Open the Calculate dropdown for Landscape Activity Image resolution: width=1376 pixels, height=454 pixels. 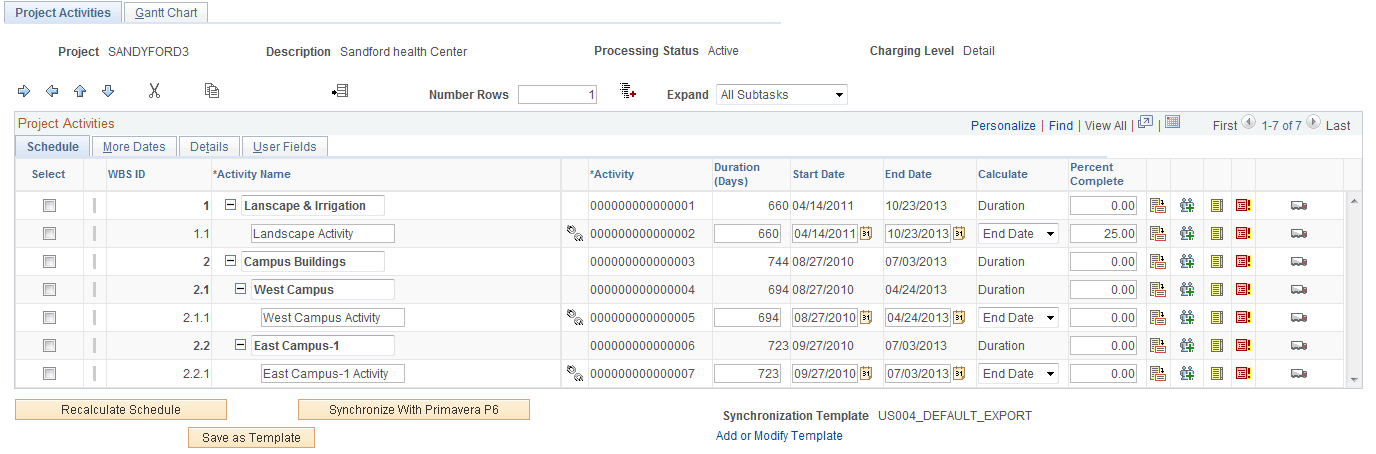[1018, 233]
